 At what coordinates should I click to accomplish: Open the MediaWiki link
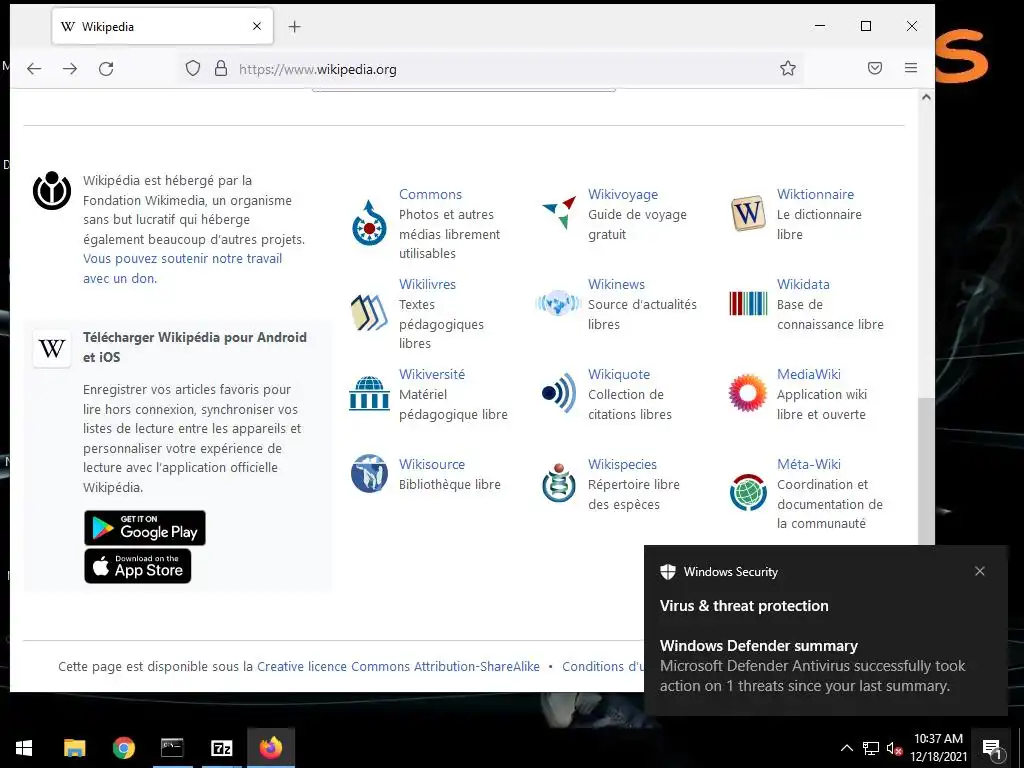(x=809, y=375)
